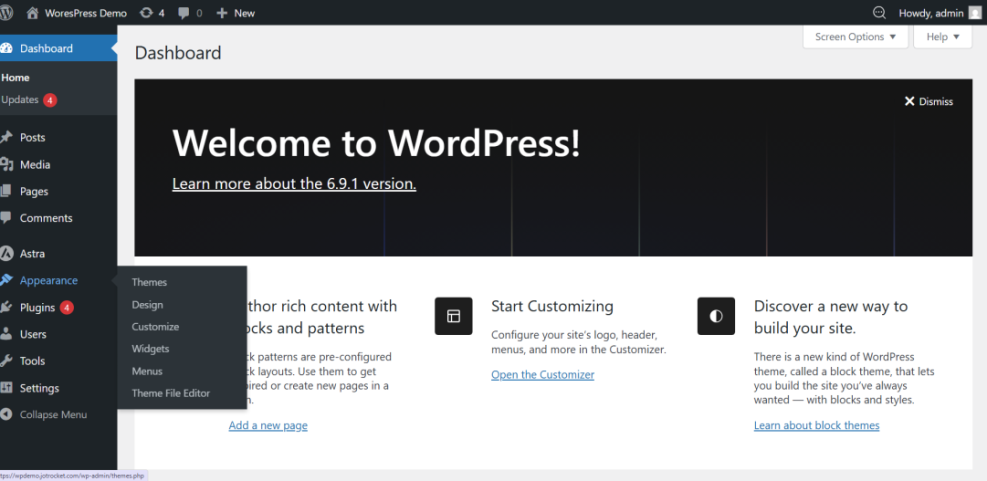Click the Dashboard gauge icon in sidebar
Image resolution: width=987 pixels, height=481 pixels.
click(6, 48)
